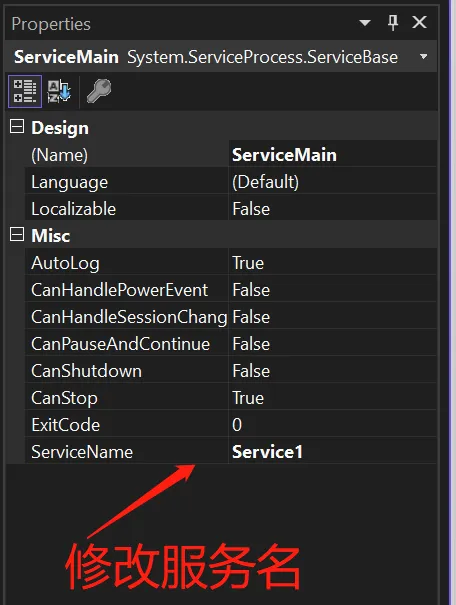Screen dimensions: 456x605
Task: Select the Language property row
Action: click(x=231, y=181)
